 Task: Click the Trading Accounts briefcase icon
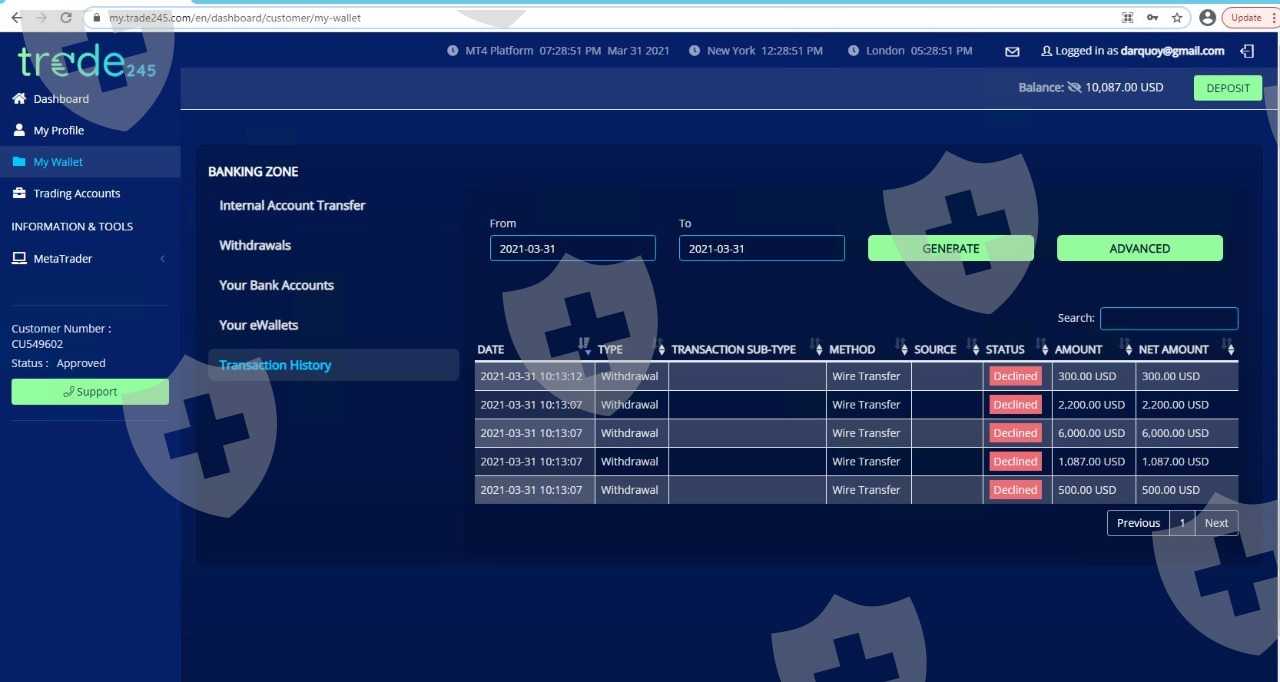click(x=19, y=193)
